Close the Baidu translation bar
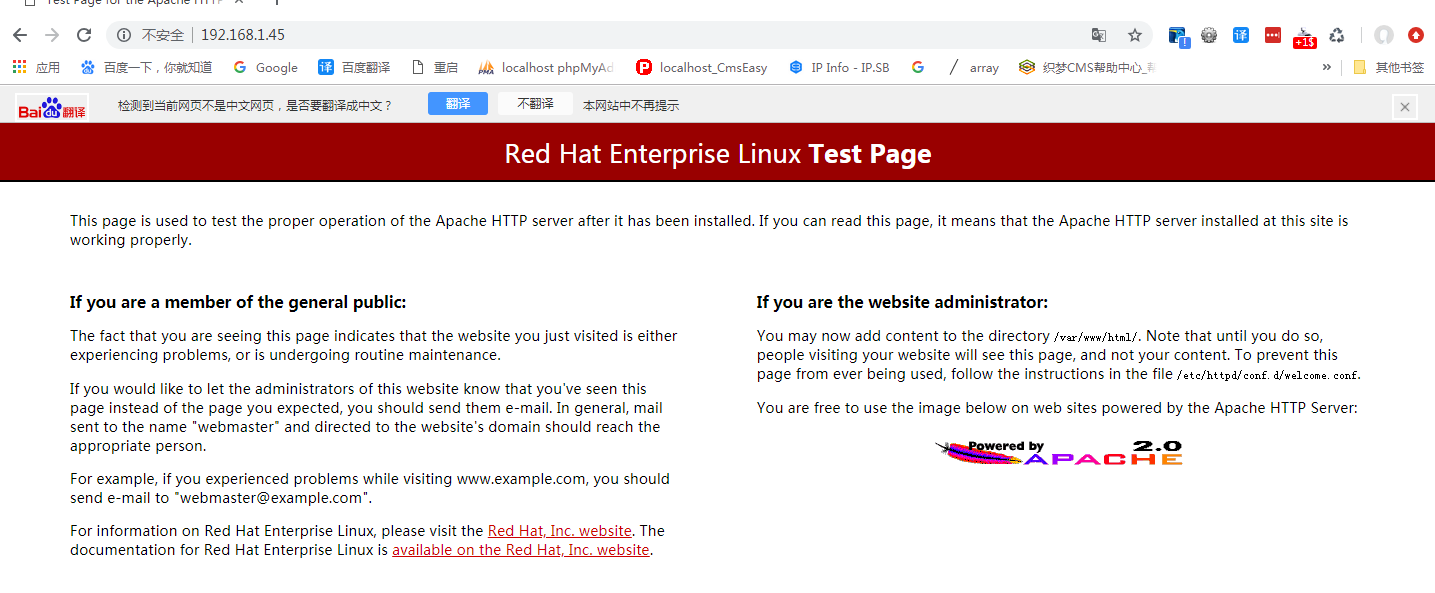Viewport: 1435px width, 593px height. pos(1405,107)
